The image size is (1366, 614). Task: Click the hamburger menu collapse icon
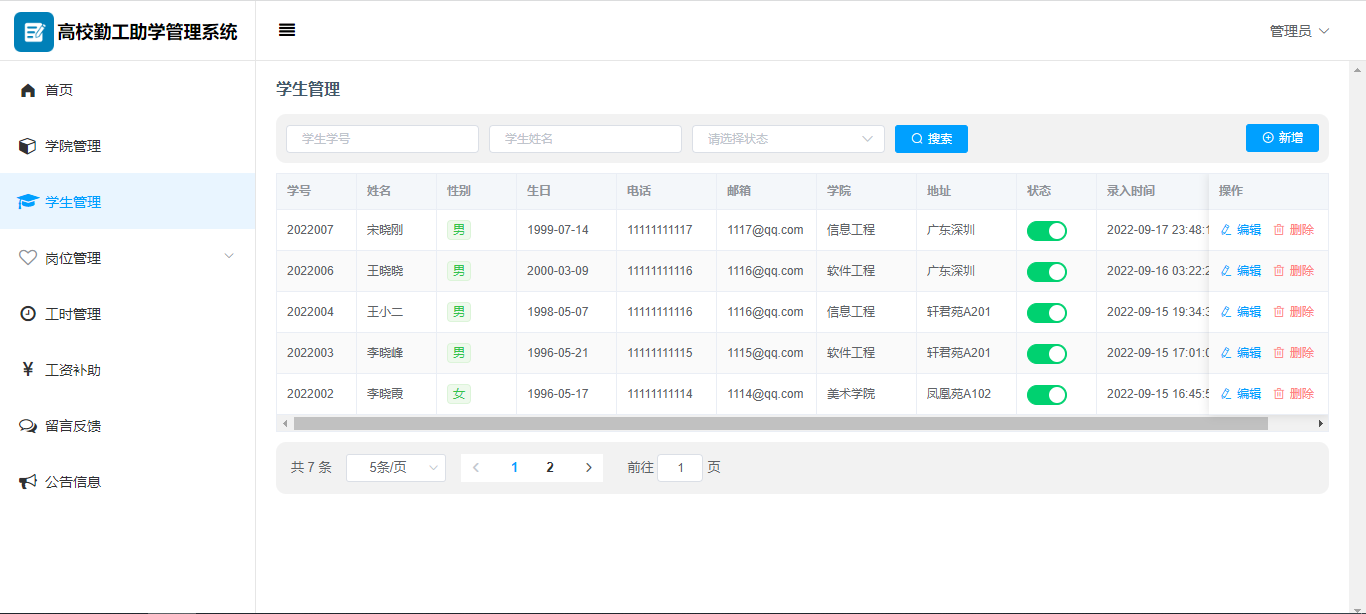287,30
